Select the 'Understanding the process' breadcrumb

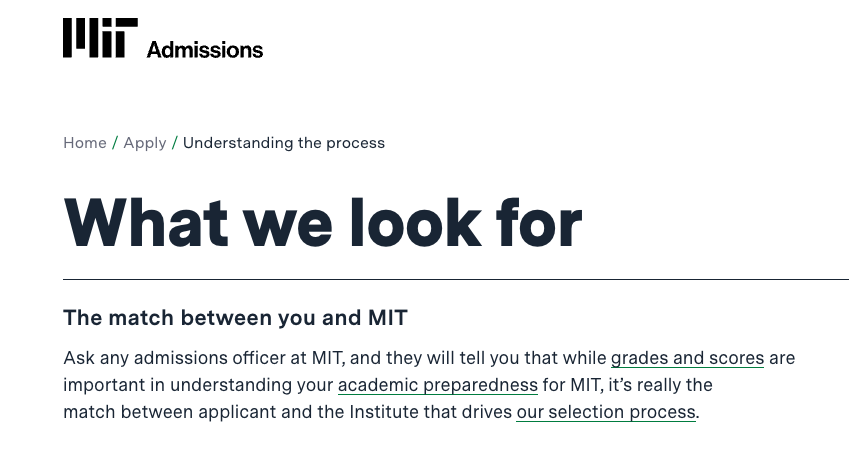coord(284,143)
